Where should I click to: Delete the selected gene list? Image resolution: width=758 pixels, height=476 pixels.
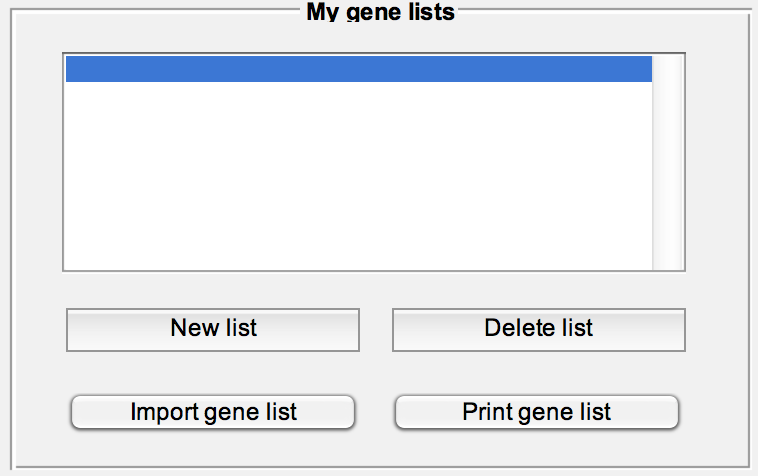point(538,329)
